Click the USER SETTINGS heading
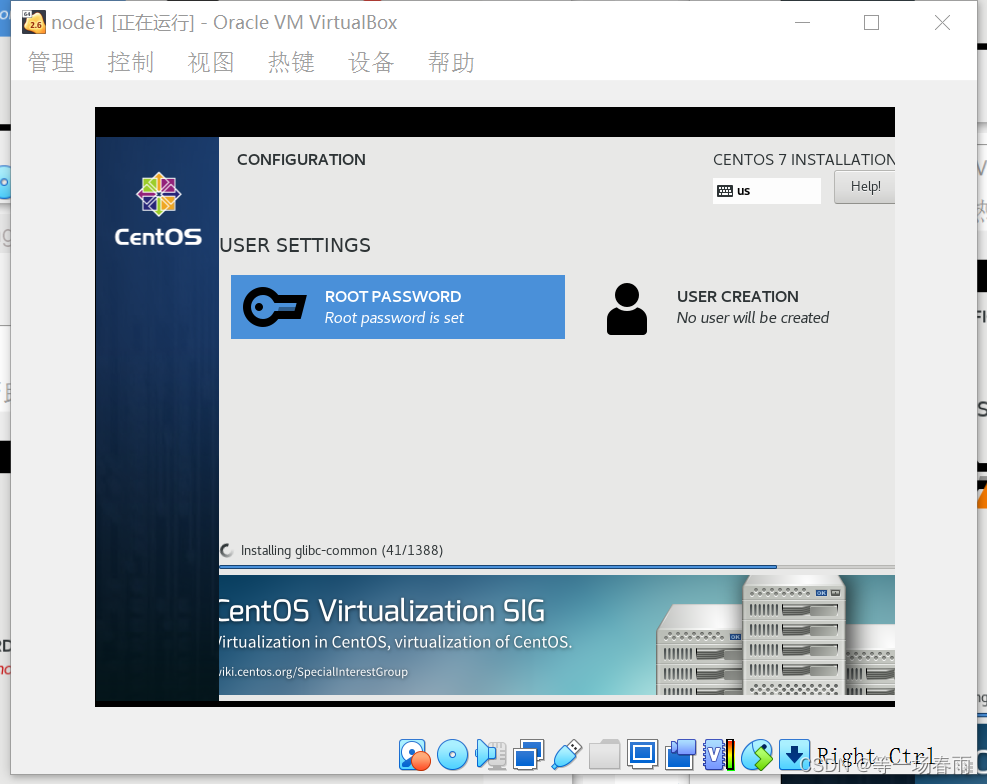Viewport: 987px width, 784px height. click(295, 245)
